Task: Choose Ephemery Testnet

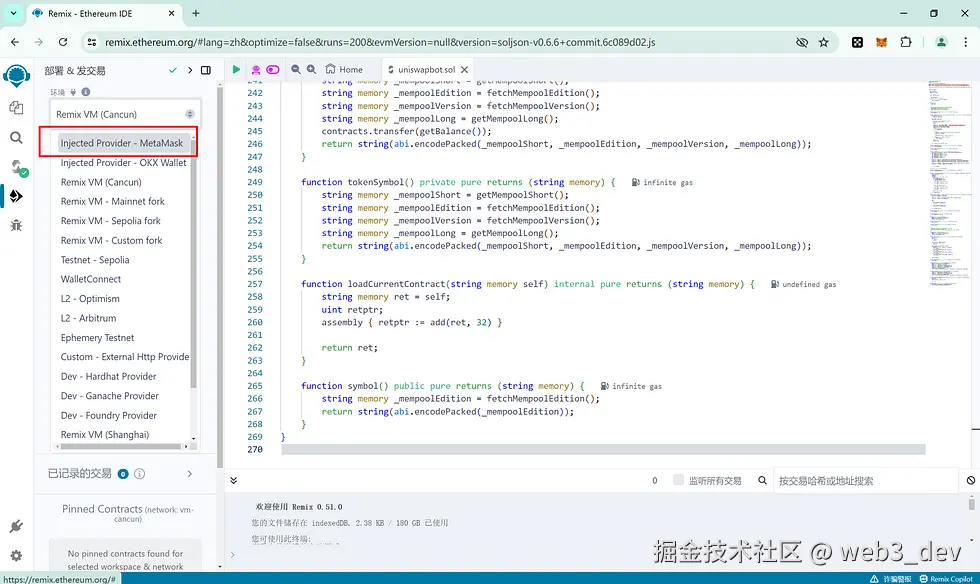Action: pyautogui.click(x=98, y=338)
